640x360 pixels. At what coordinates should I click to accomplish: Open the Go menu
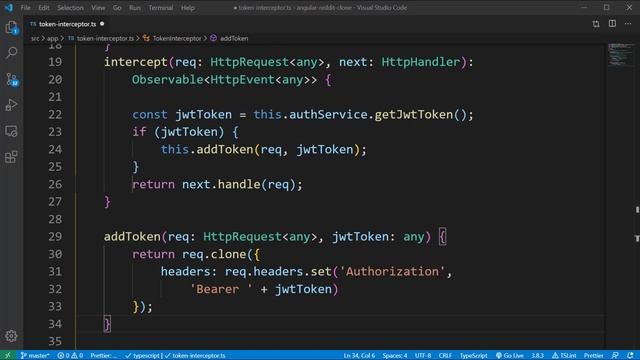pos(117,8)
